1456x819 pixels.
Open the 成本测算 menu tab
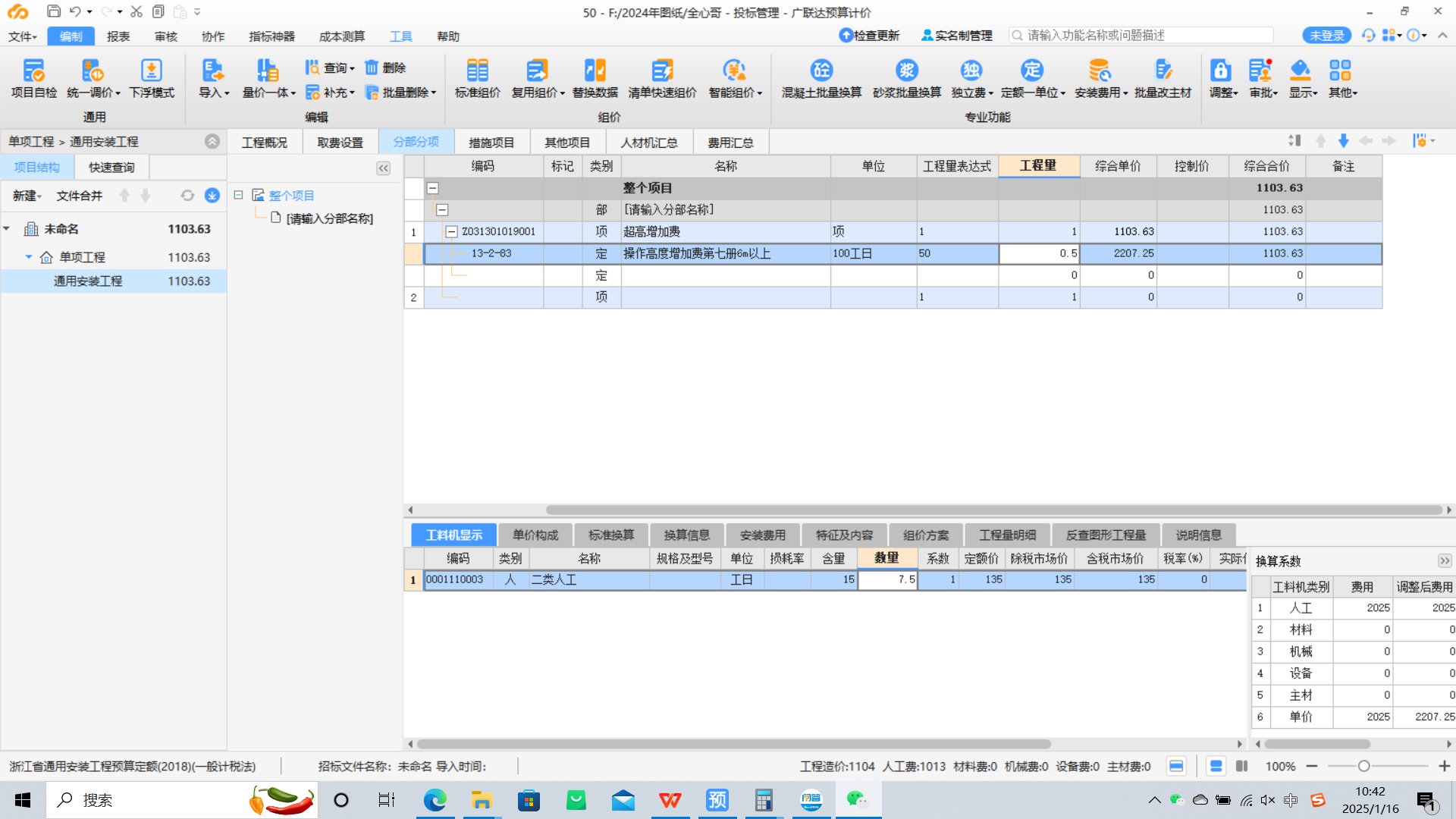point(341,36)
